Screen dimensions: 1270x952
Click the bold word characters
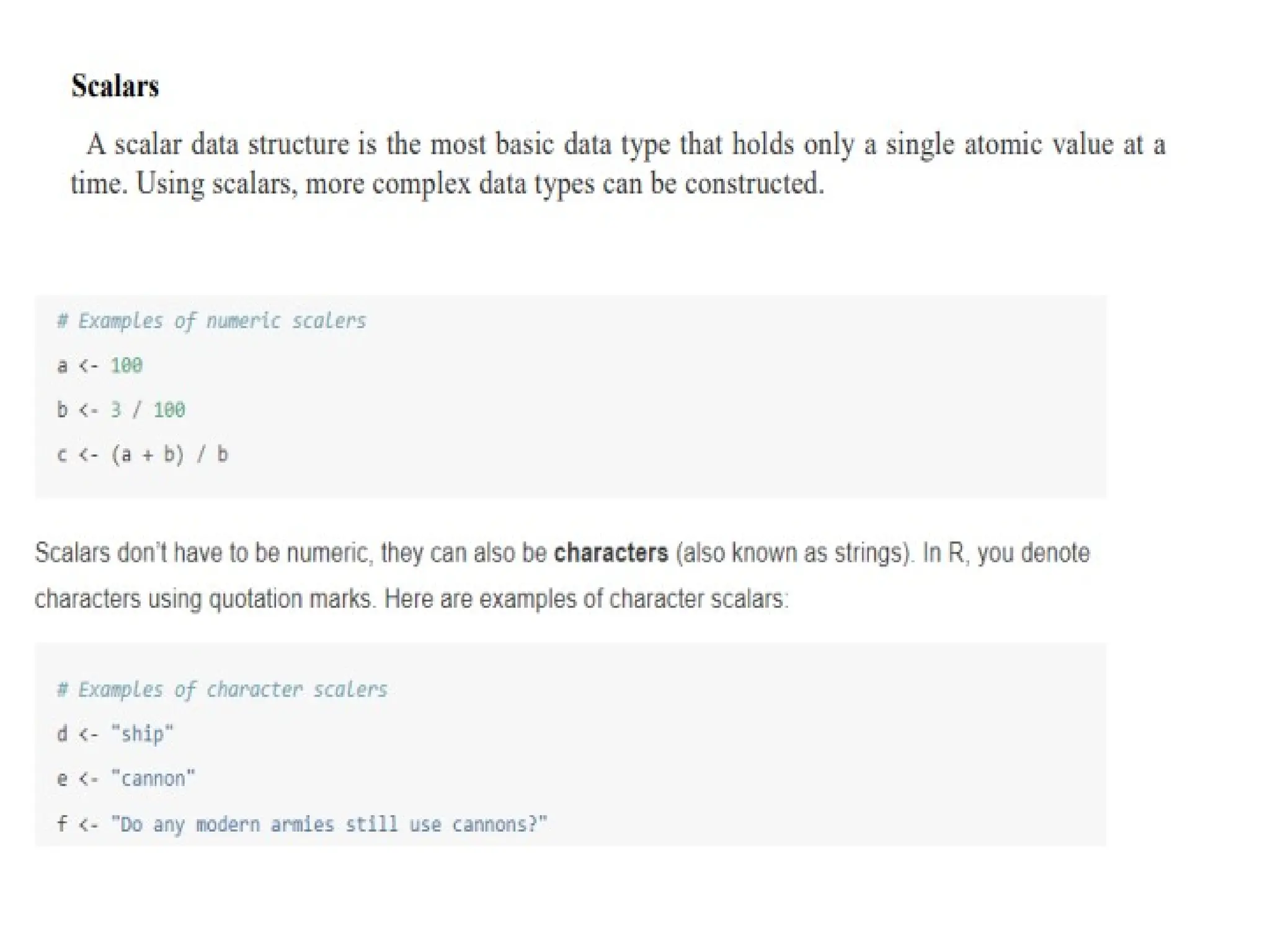click(x=611, y=552)
